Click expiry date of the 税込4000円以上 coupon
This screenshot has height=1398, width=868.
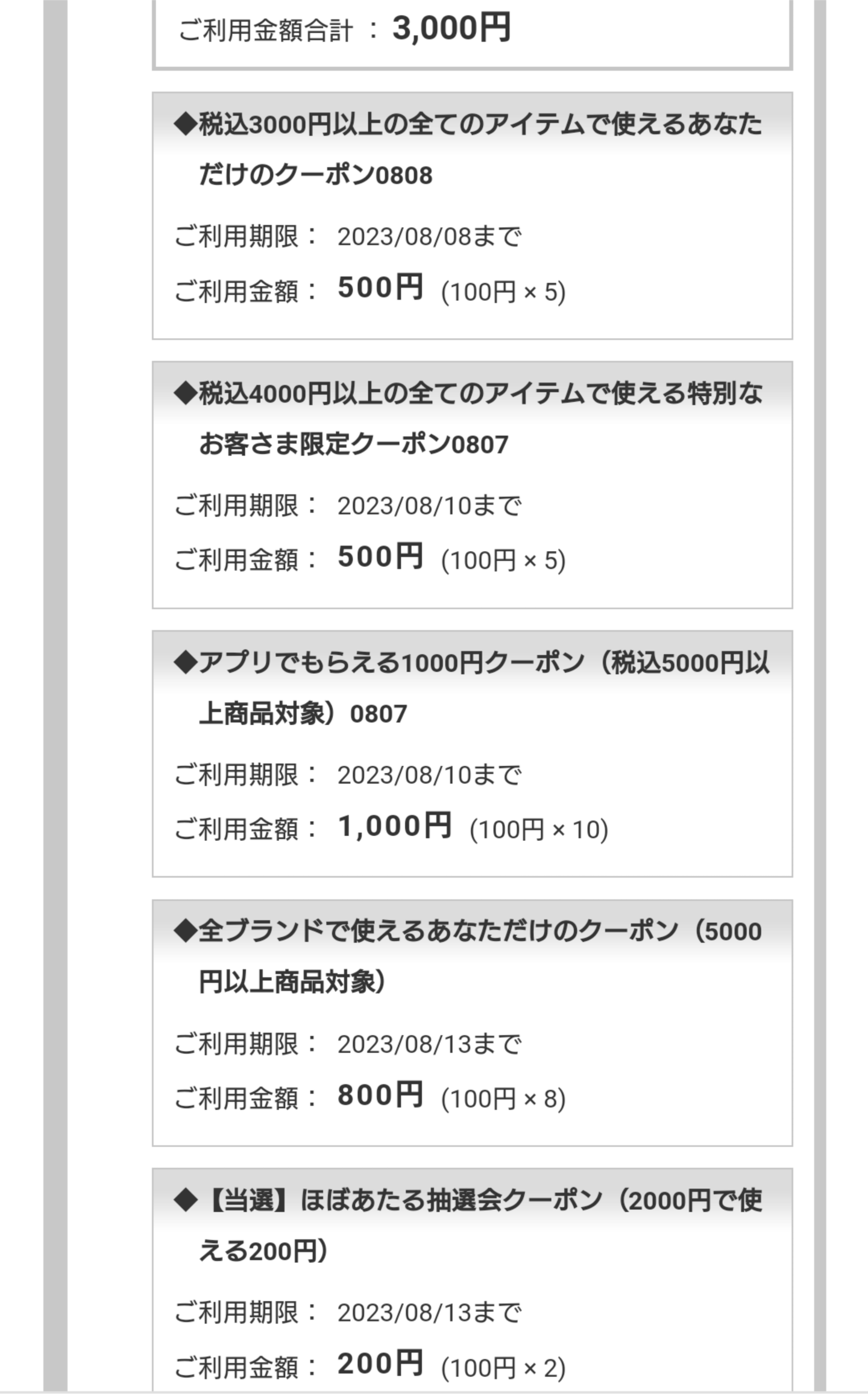pos(429,506)
